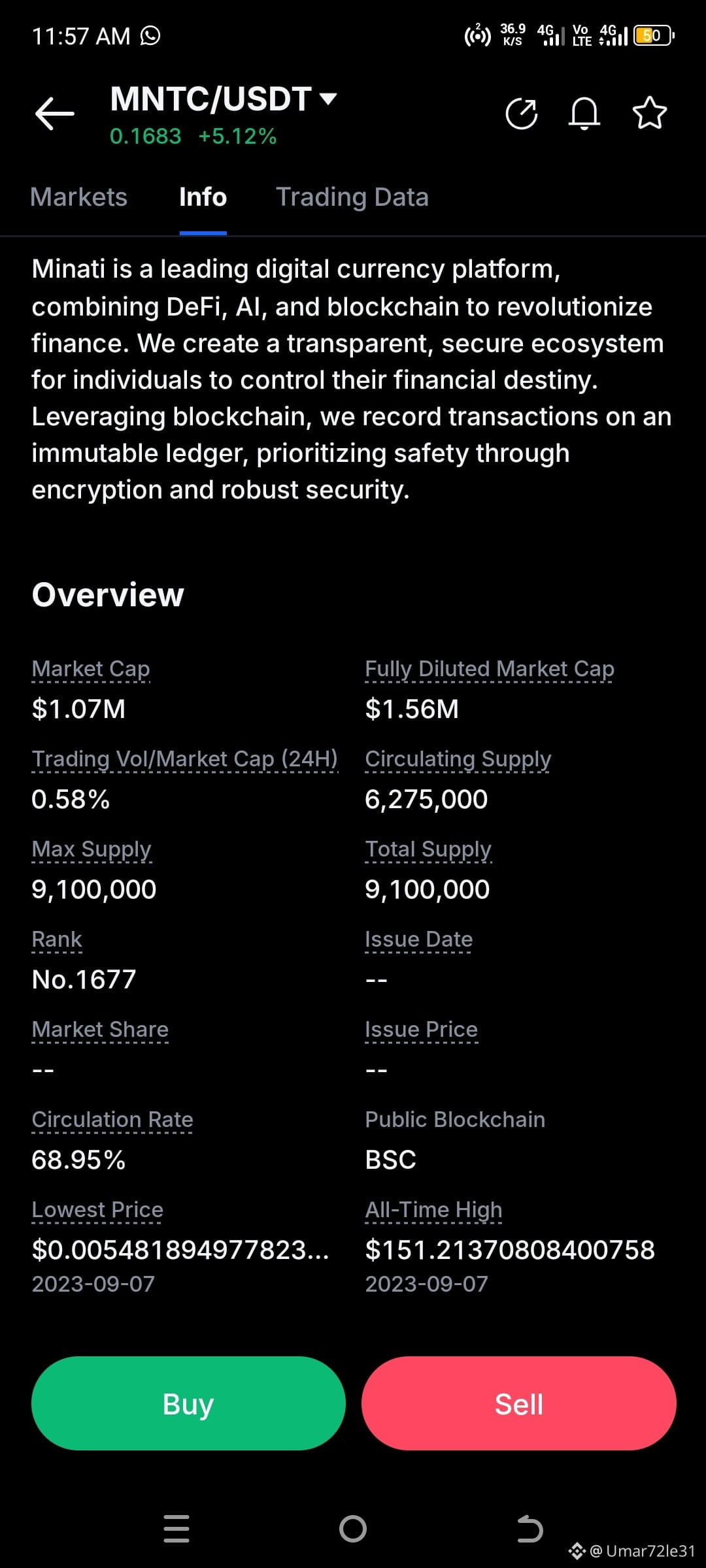
Task: Open Android recent apps menu icon
Action: click(x=176, y=1529)
